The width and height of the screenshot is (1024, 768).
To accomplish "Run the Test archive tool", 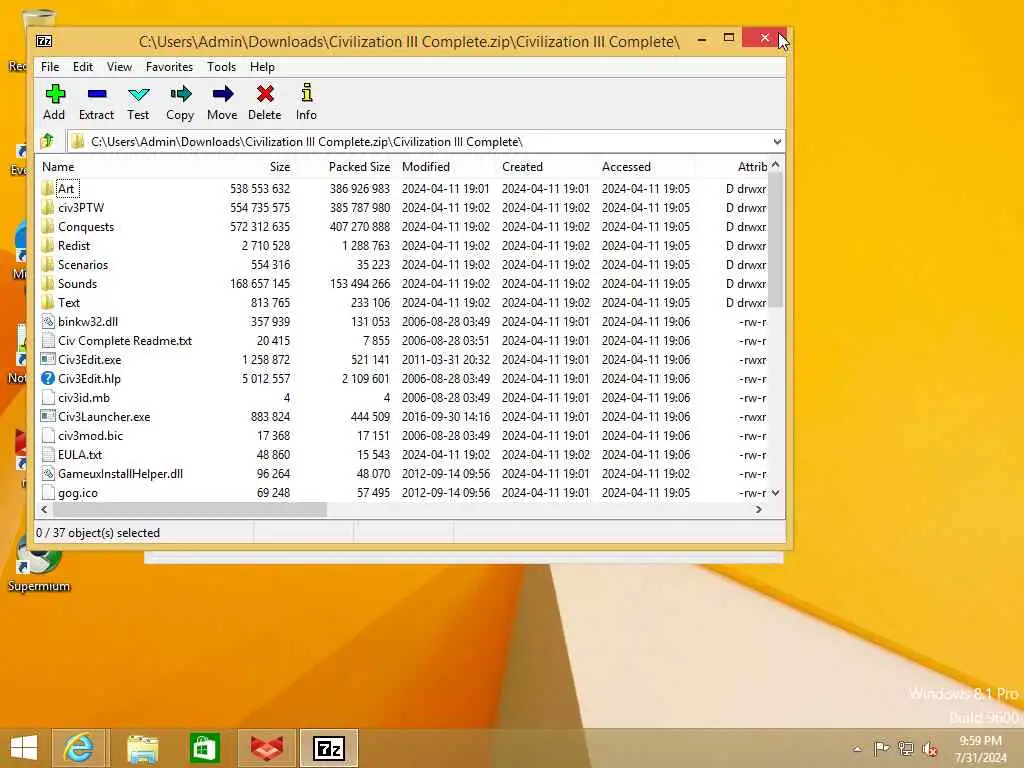I will coord(138,95).
